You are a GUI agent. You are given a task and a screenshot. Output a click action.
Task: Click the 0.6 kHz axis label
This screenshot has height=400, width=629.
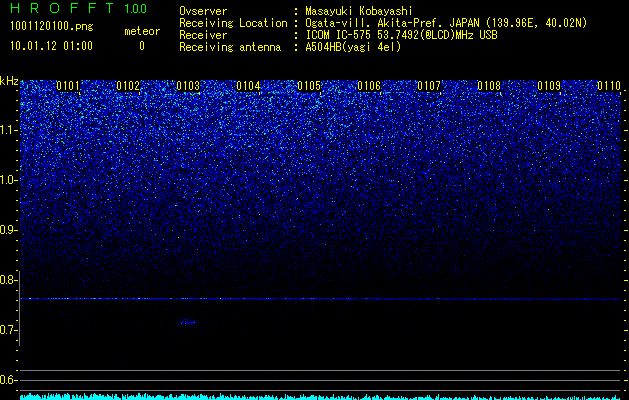[x=9, y=380]
